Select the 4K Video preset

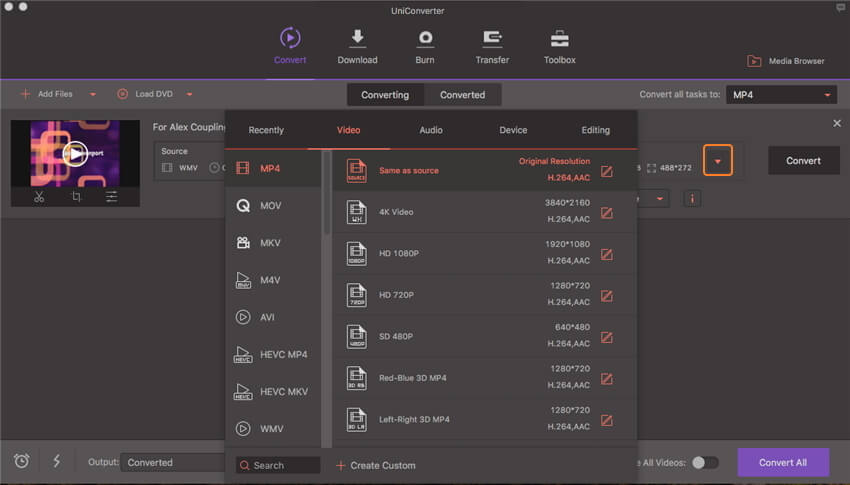[x=485, y=212]
